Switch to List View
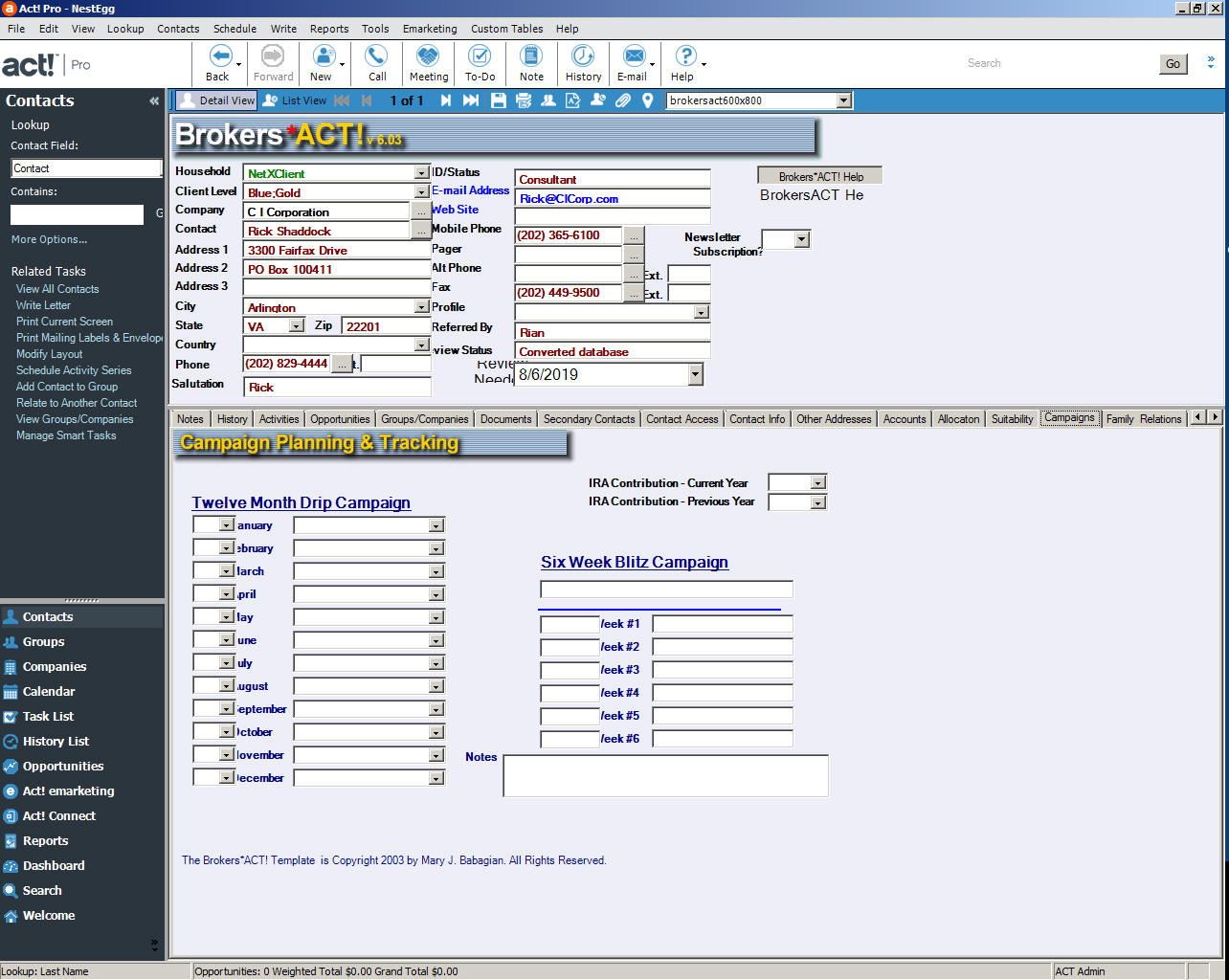 (x=295, y=100)
